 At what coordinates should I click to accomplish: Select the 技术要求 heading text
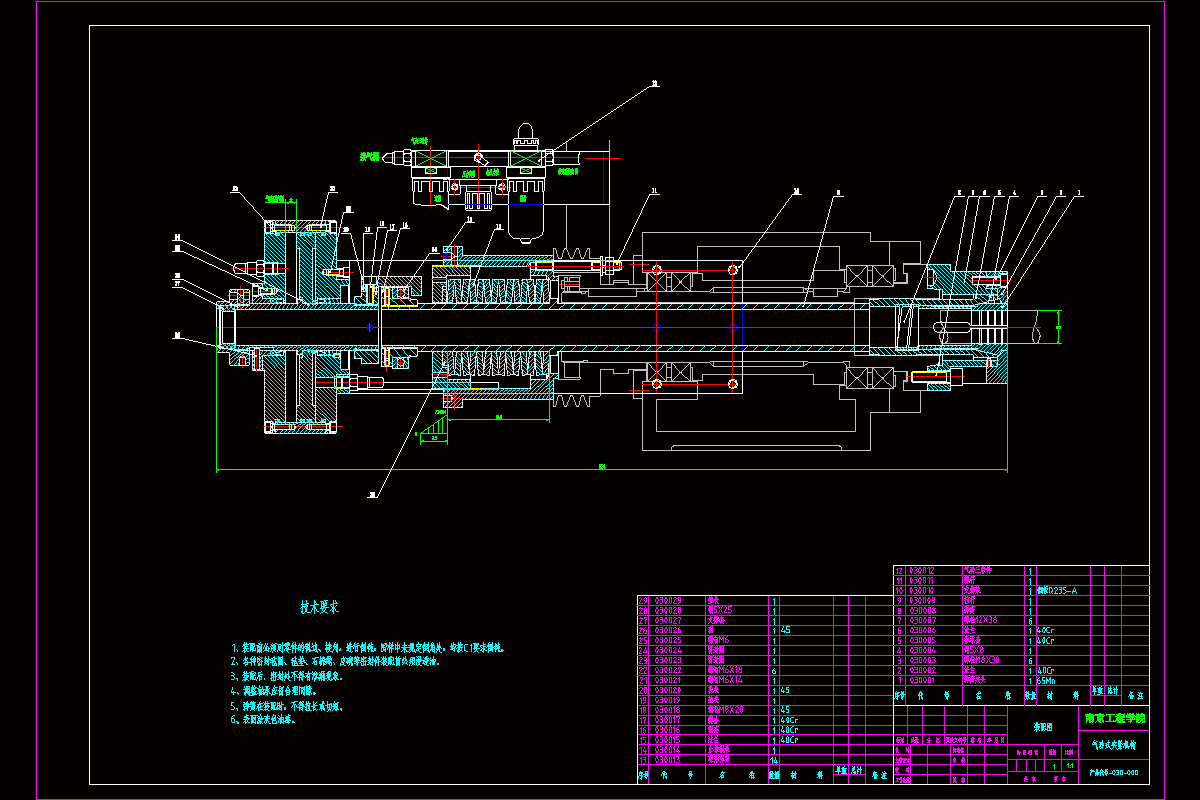click(321, 607)
